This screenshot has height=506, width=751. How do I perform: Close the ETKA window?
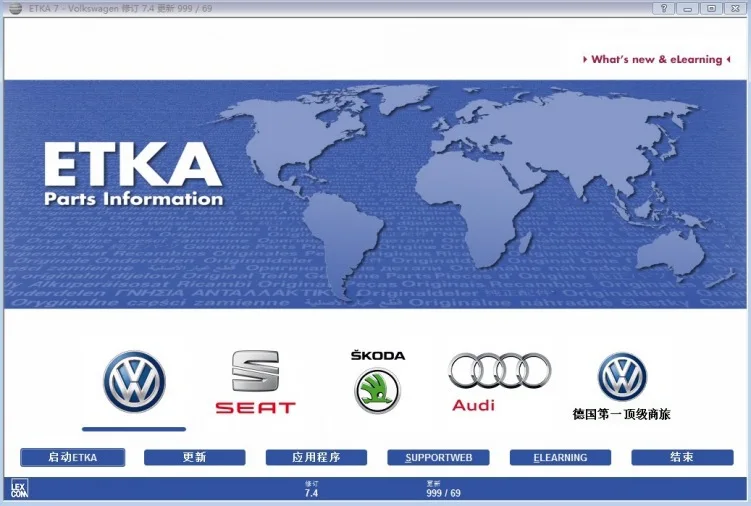coord(735,8)
